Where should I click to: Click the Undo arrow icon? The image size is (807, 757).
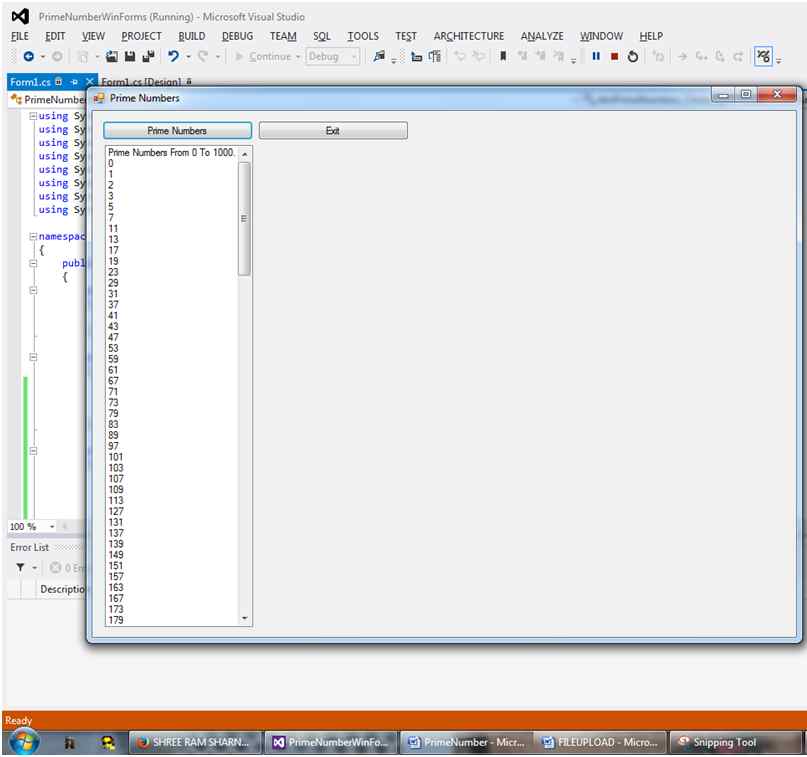point(174,57)
